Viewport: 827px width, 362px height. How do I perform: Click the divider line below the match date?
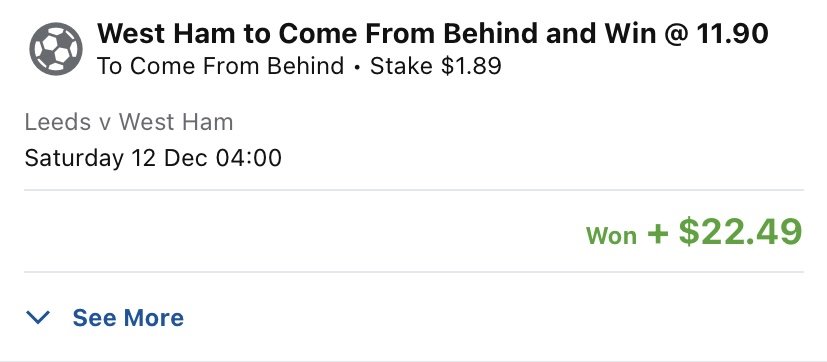[414, 190]
